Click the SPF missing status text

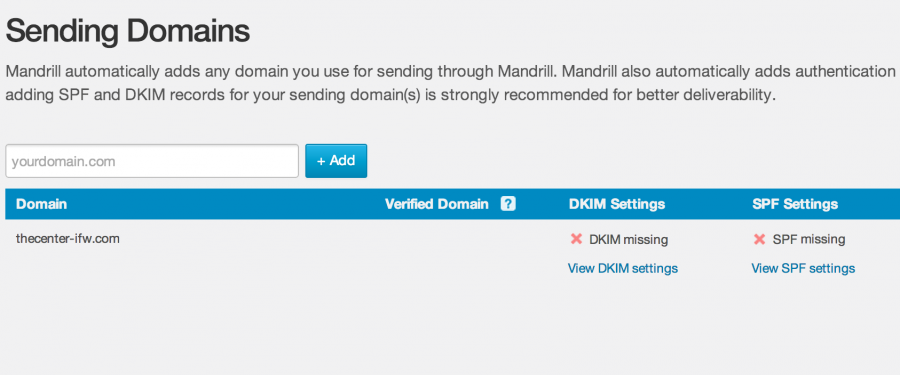point(809,239)
